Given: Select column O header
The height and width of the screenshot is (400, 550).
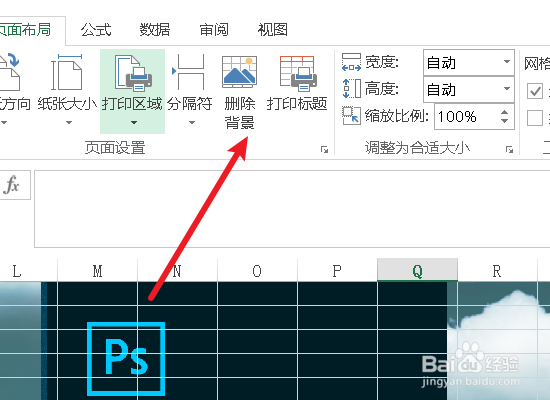Looking at the screenshot, I should [257, 271].
